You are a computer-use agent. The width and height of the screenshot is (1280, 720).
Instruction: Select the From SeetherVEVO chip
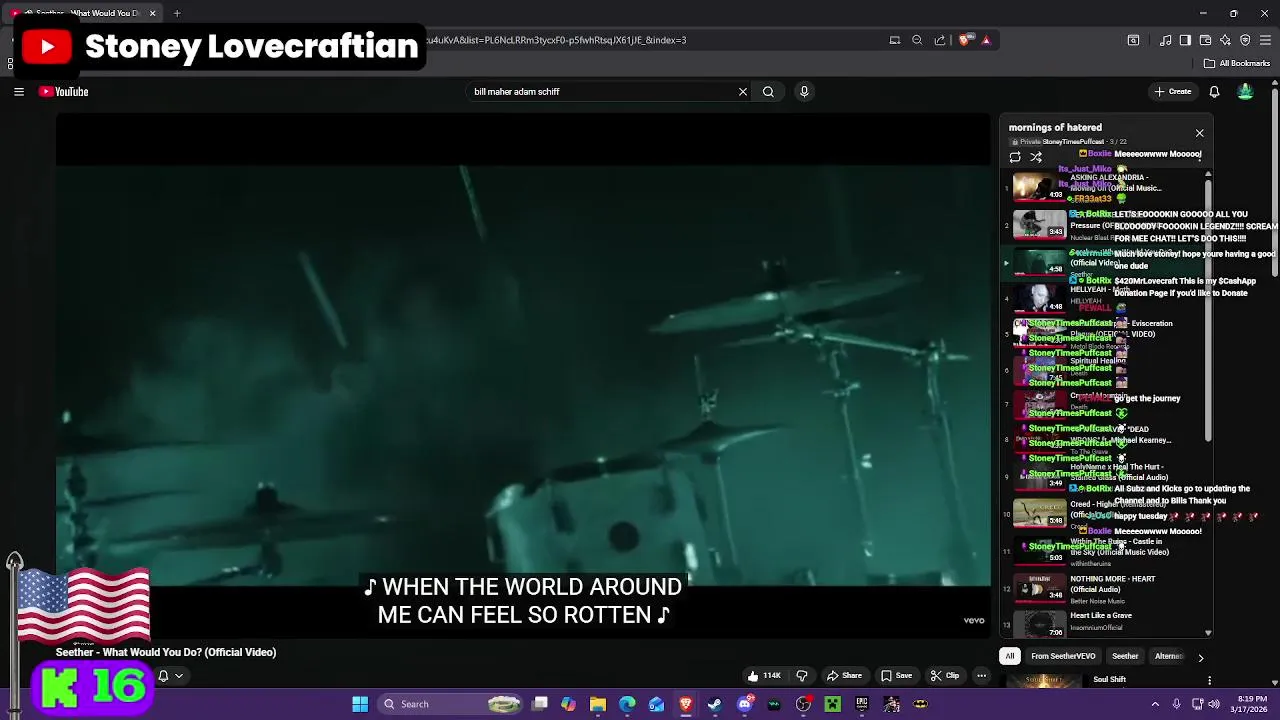coord(1063,656)
